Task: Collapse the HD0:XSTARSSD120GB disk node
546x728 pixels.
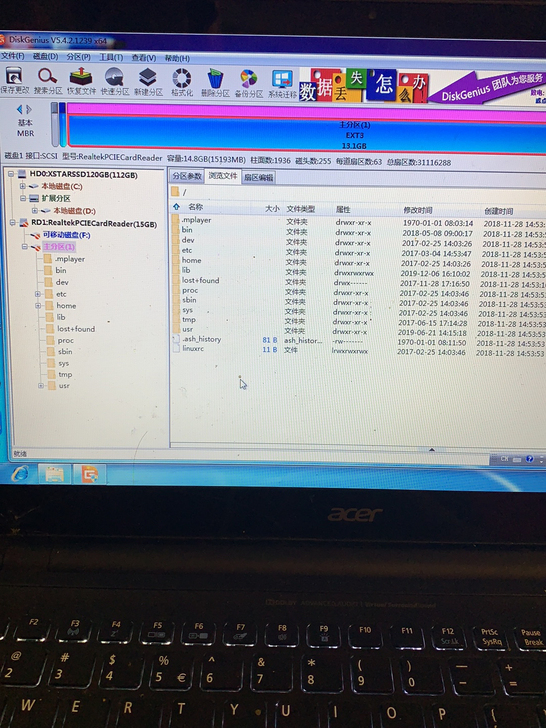Action: click(x=11, y=175)
